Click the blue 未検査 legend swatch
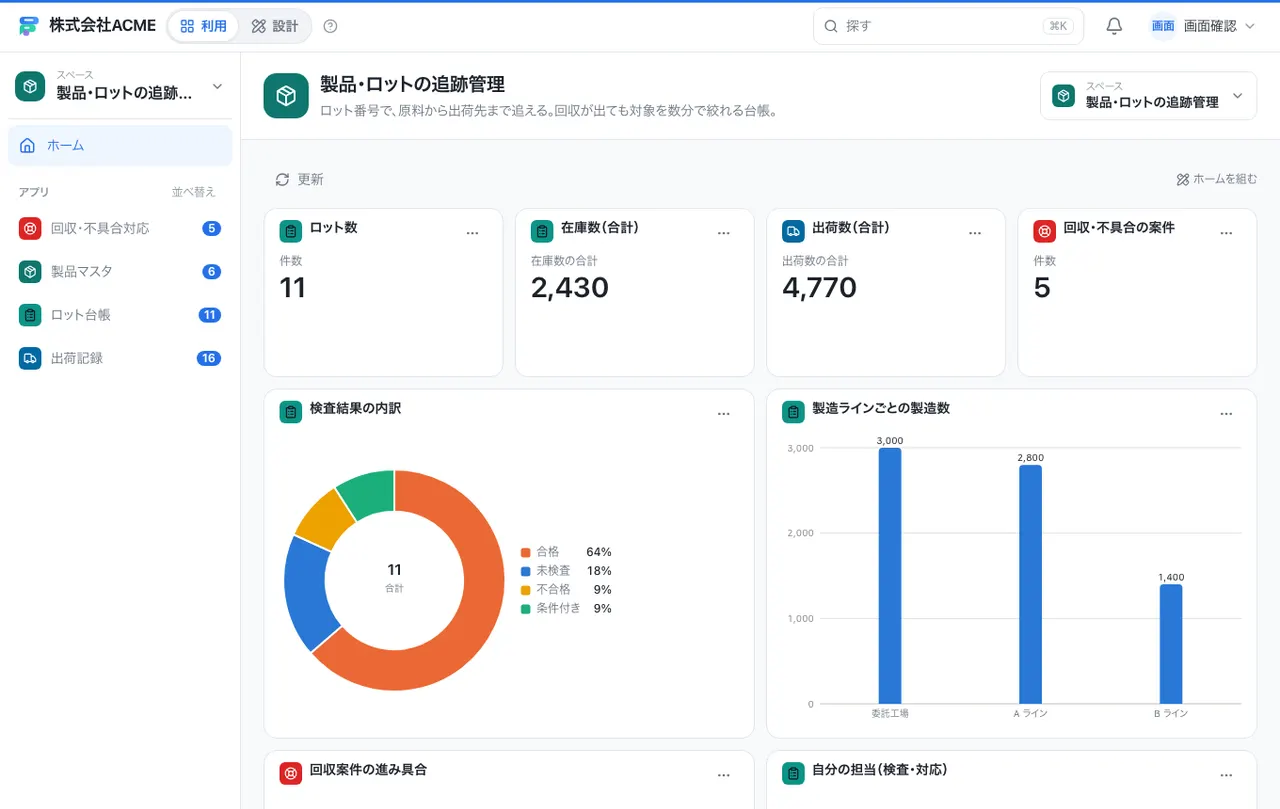This screenshot has width=1280, height=809. [x=525, y=571]
